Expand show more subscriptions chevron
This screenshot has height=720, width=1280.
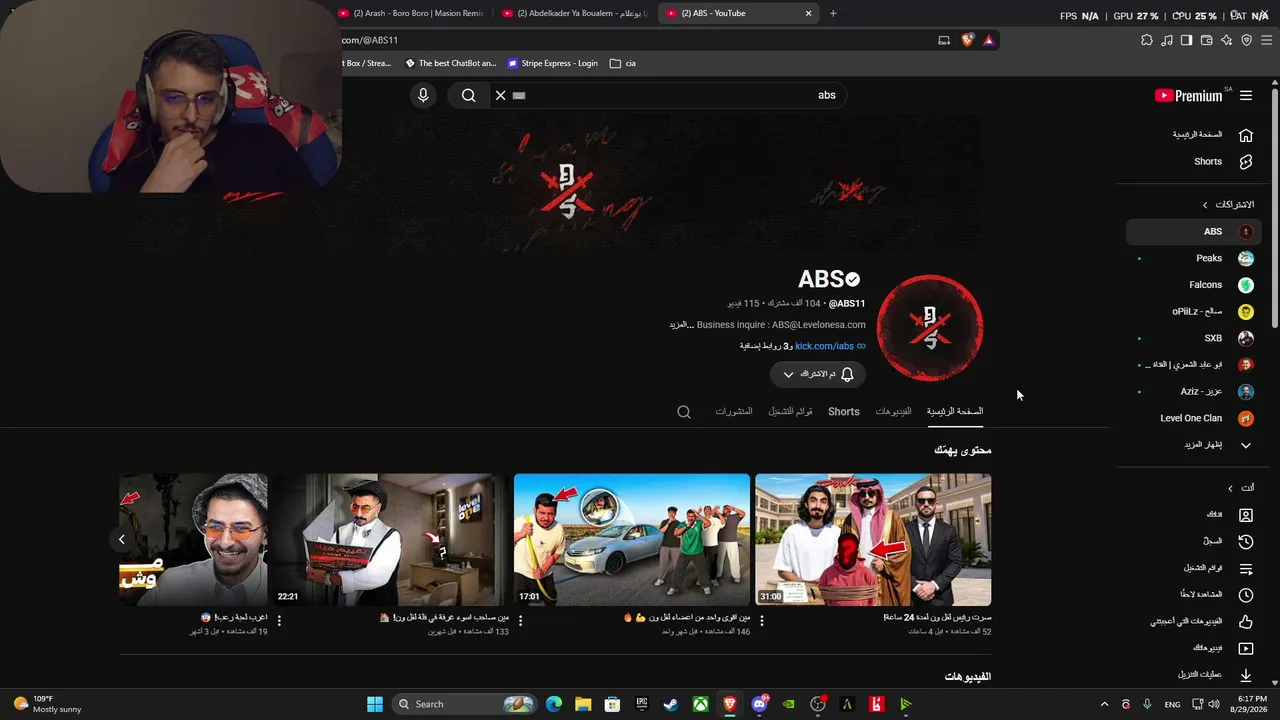(1246, 445)
